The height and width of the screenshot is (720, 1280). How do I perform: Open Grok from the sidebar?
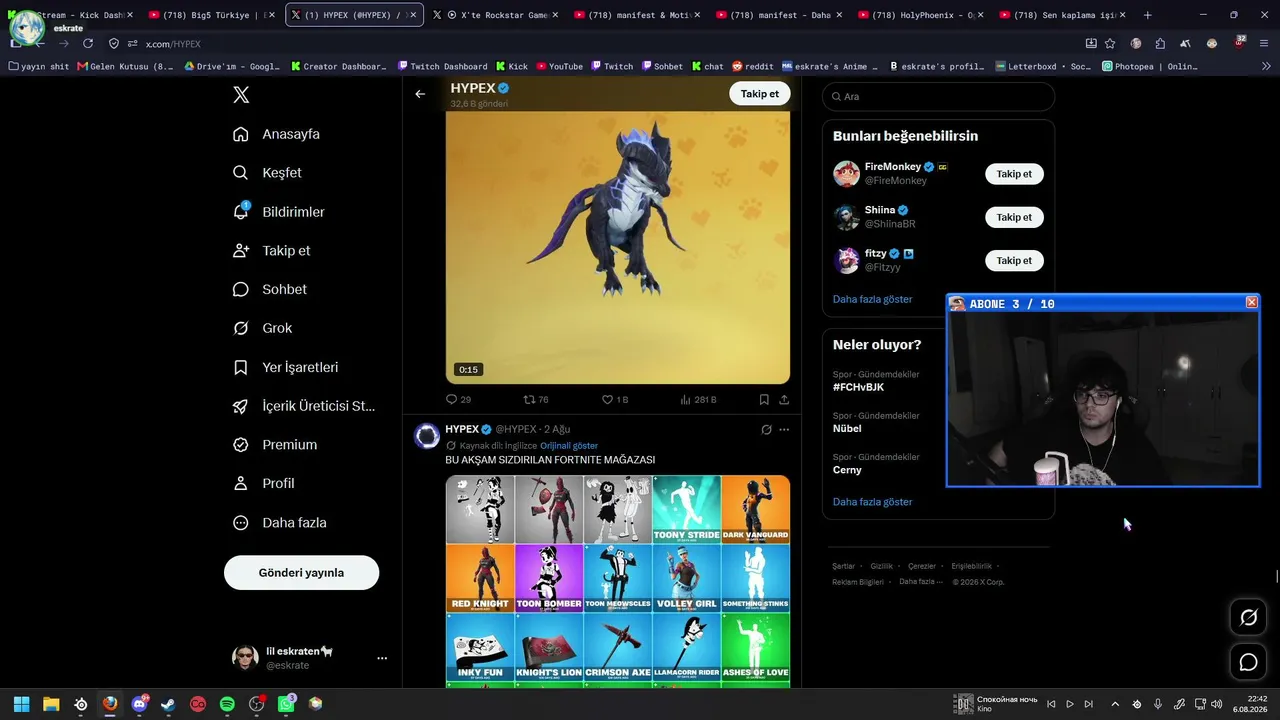tap(262, 328)
